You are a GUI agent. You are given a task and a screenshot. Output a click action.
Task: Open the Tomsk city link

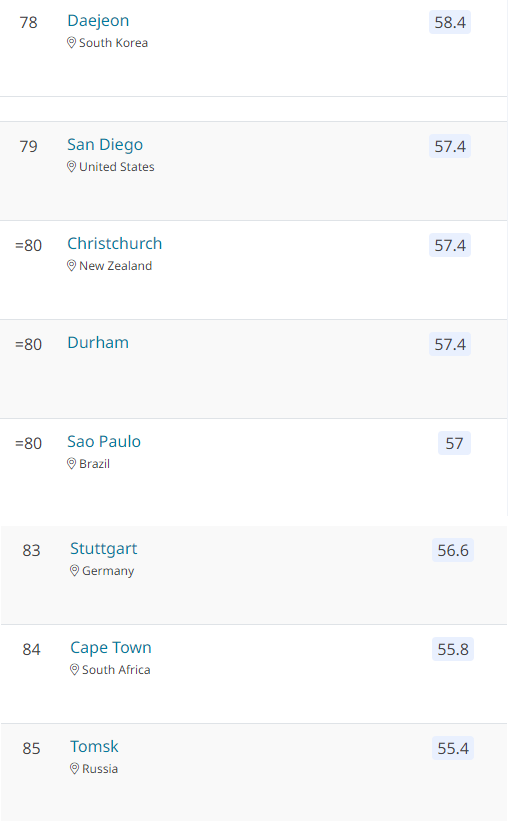[94, 746]
